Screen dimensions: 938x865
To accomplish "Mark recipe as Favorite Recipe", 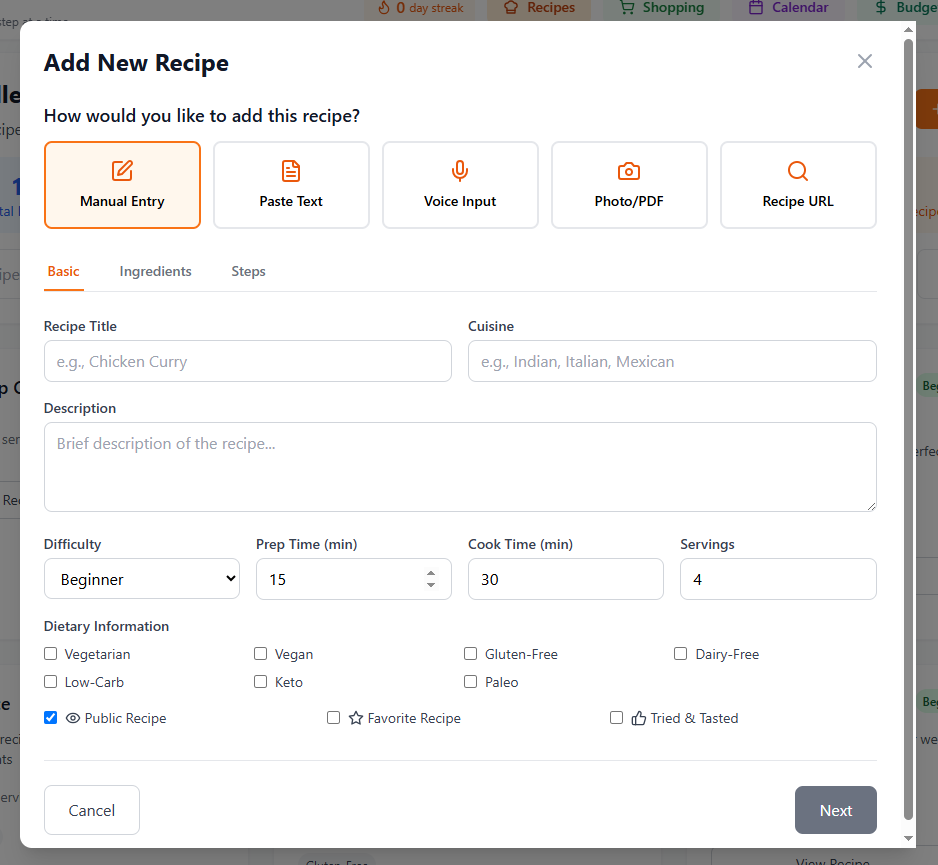I will coord(333,718).
